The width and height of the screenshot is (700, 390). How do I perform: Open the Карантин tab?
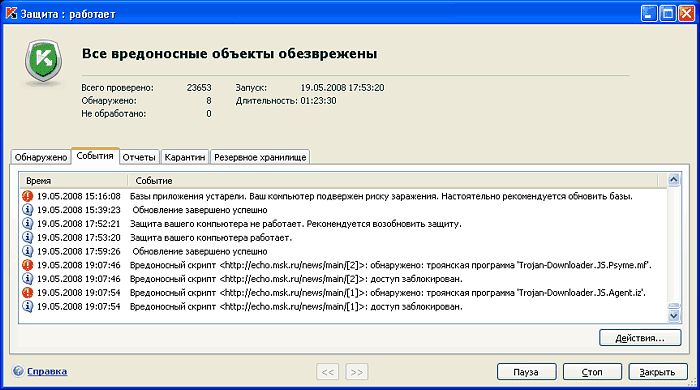(185, 157)
